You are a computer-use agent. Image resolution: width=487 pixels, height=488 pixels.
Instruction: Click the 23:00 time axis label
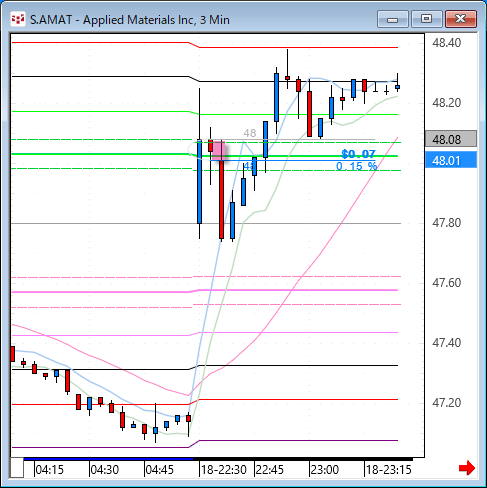[x=325, y=470]
